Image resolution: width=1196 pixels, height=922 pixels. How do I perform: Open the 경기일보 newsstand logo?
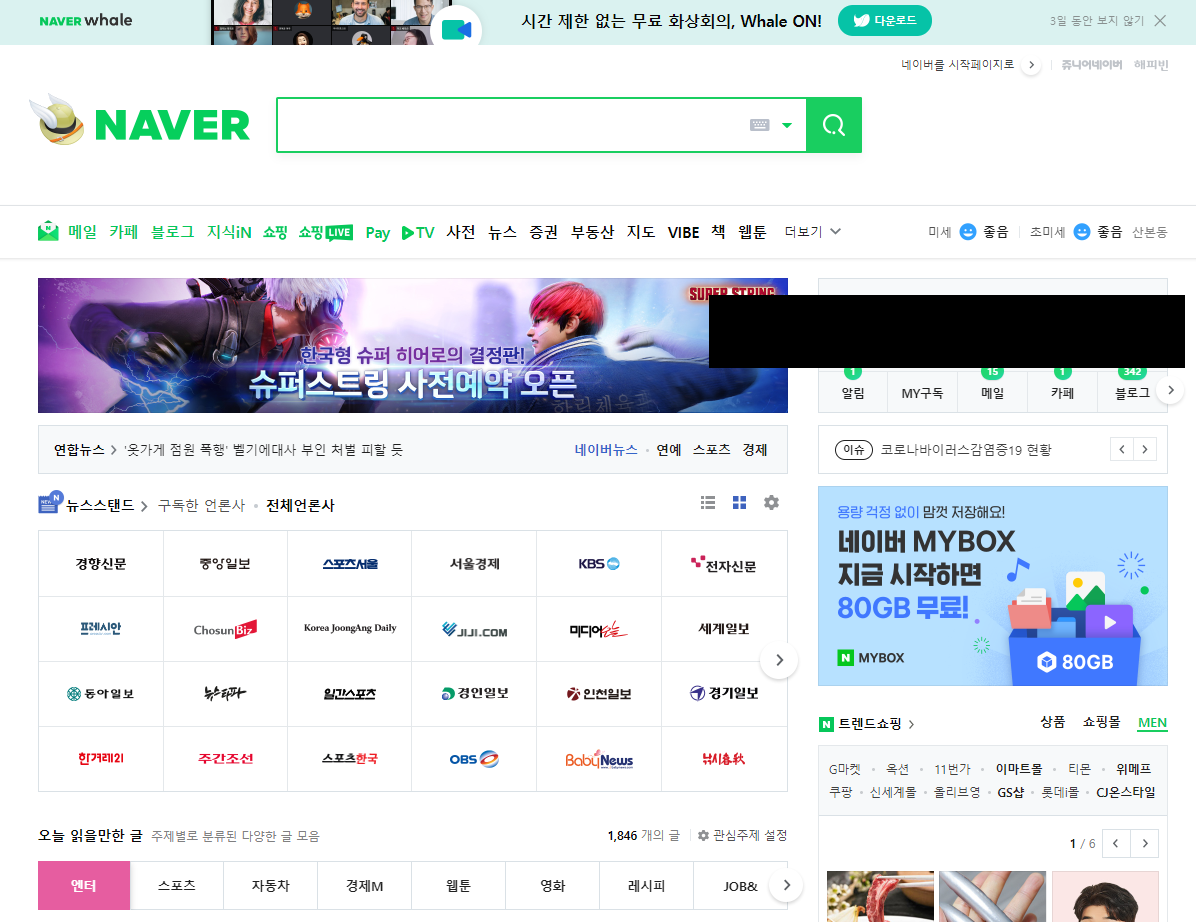[x=724, y=694]
